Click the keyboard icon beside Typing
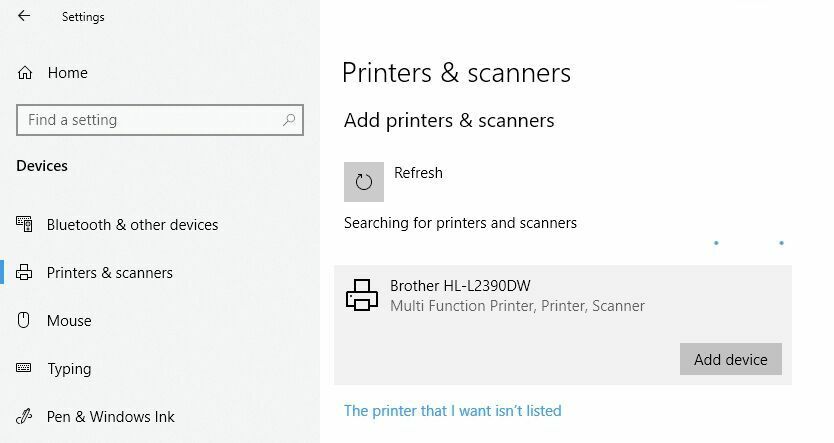This screenshot has width=834, height=443. tap(24, 368)
